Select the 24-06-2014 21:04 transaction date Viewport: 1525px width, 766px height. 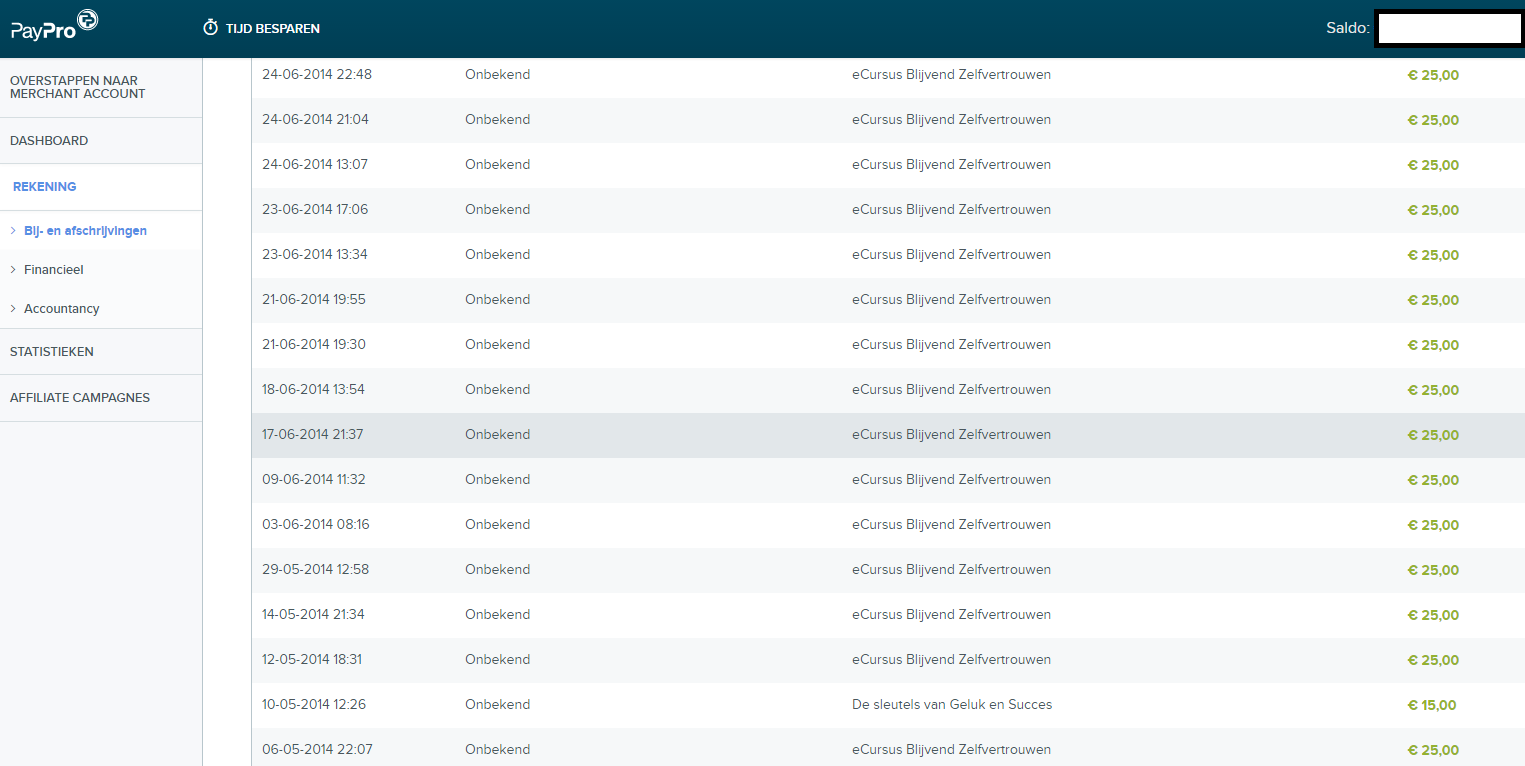[315, 120]
